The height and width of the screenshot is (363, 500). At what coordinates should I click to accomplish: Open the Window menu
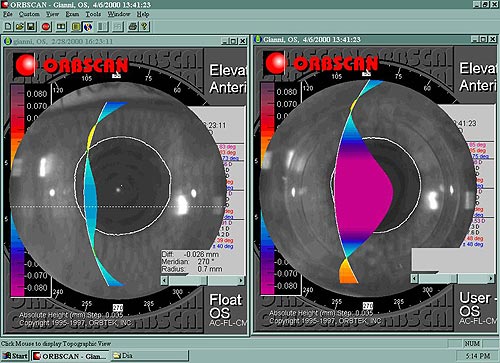point(119,14)
